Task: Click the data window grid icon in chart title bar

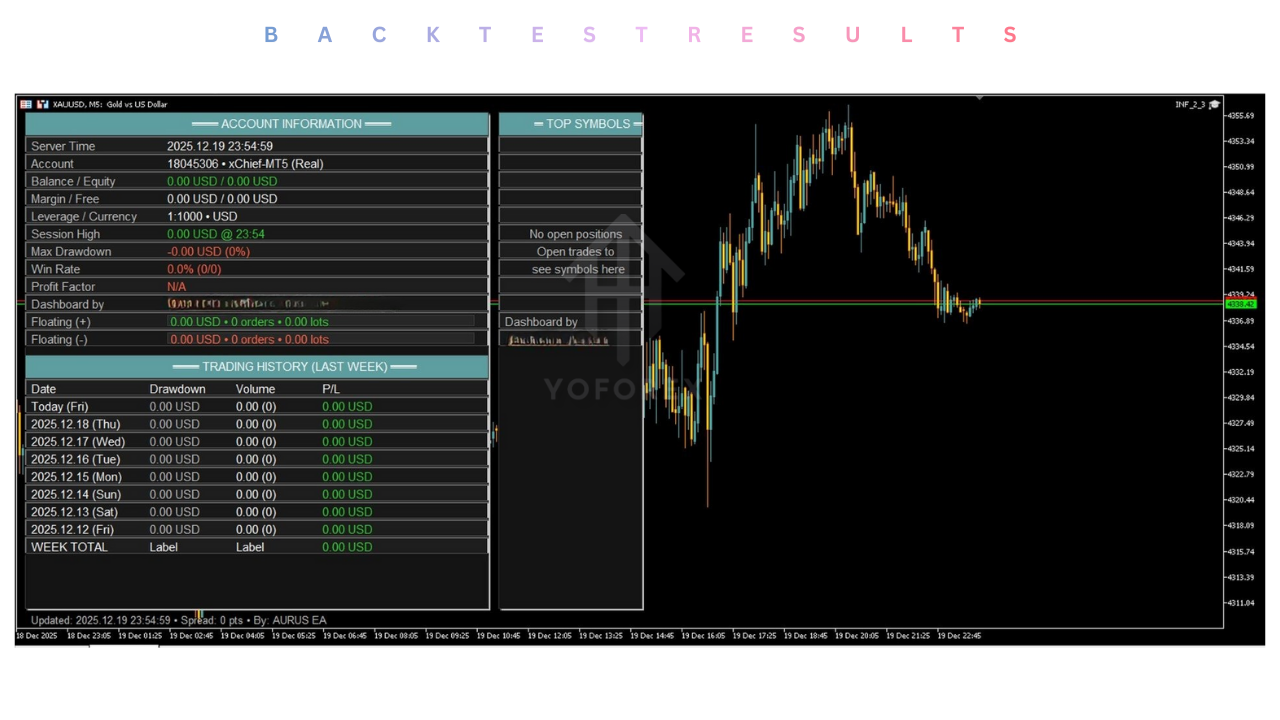Action: click(26, 104)
